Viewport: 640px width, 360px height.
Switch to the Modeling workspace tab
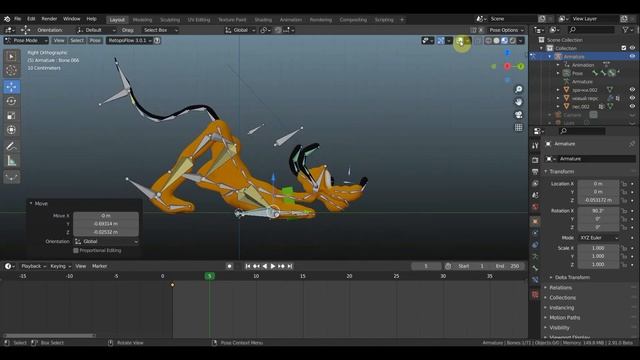[x=142, y=20]
